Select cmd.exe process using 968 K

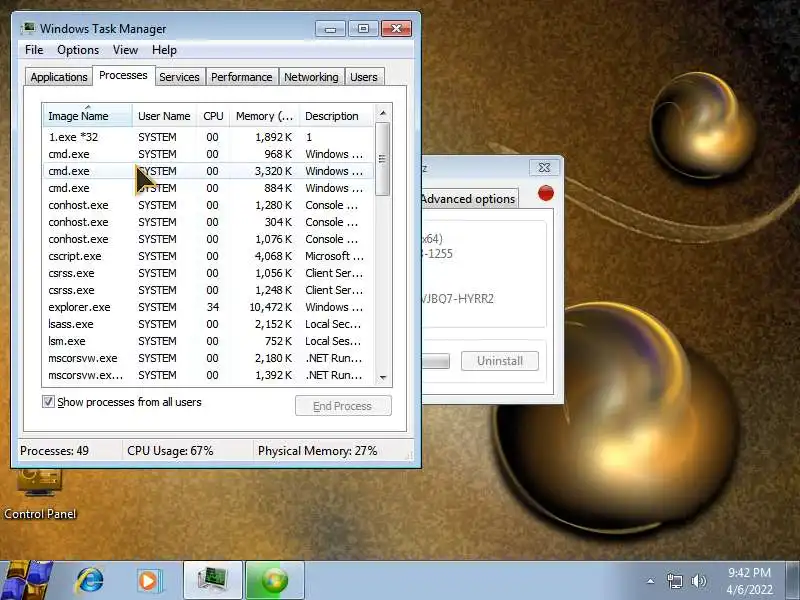[208, 154]
